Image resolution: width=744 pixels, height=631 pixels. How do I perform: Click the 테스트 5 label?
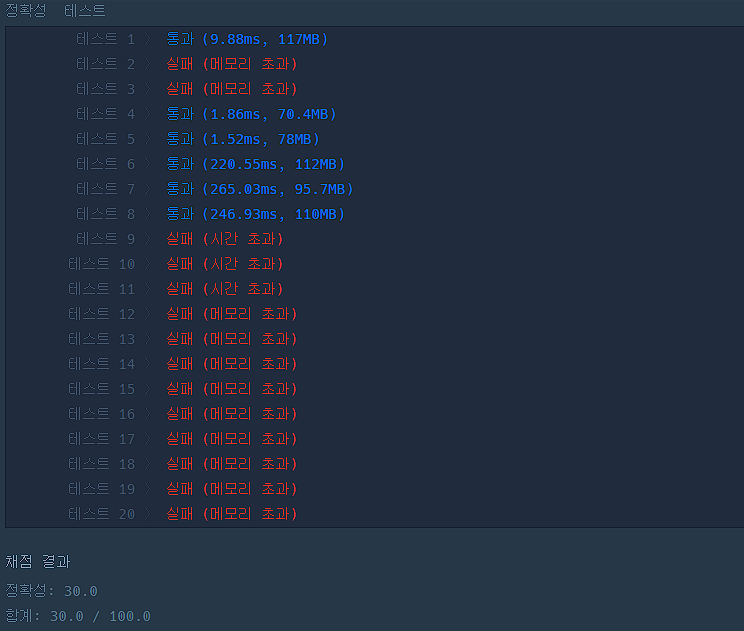point(105,139)
